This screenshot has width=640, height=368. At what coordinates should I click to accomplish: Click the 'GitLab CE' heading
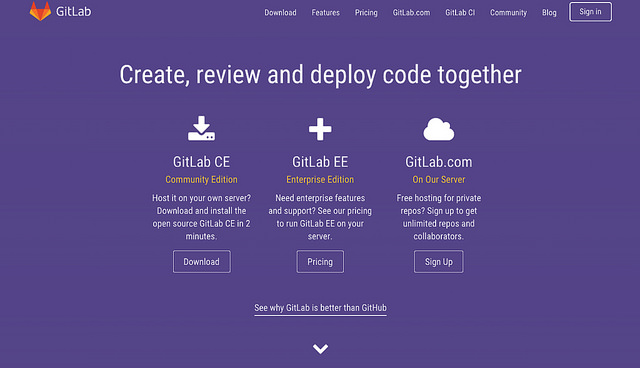201,162
